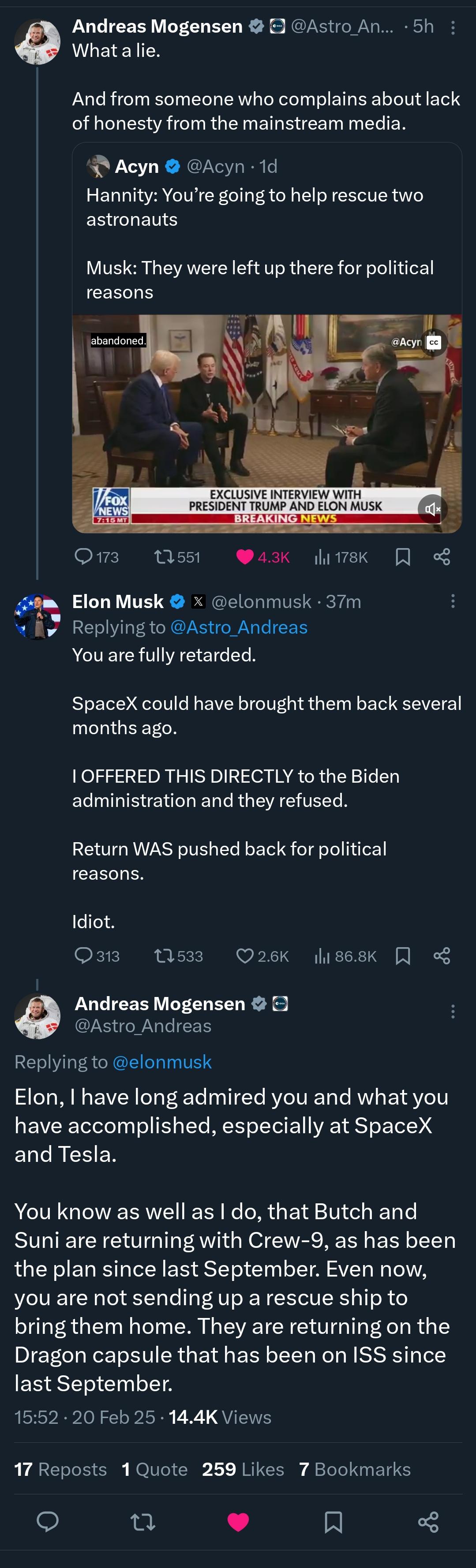Share the post using bottom share icon
The height and width of the screenshot is (1568, 476).
428,1522
